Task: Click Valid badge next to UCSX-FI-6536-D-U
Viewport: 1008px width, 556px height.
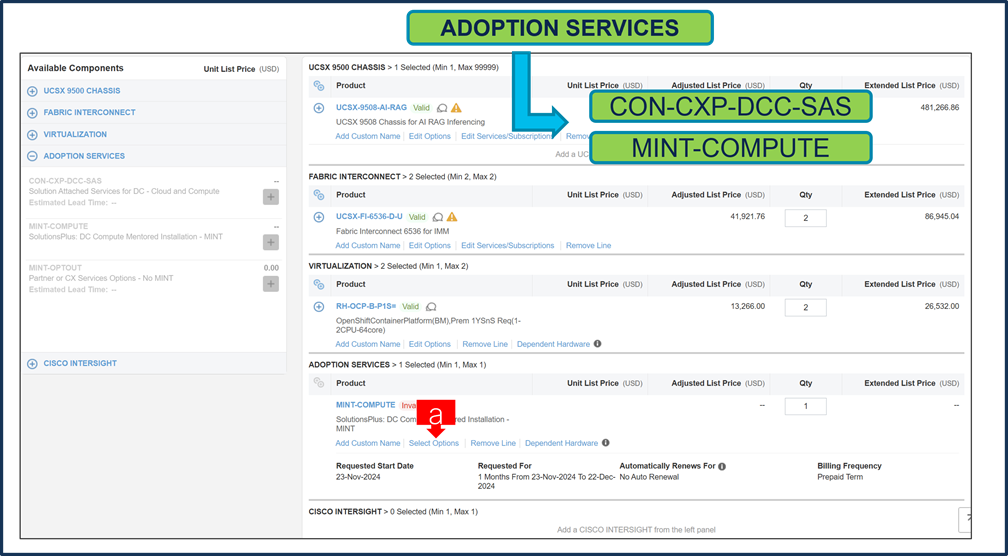Action: click(417, 217)
